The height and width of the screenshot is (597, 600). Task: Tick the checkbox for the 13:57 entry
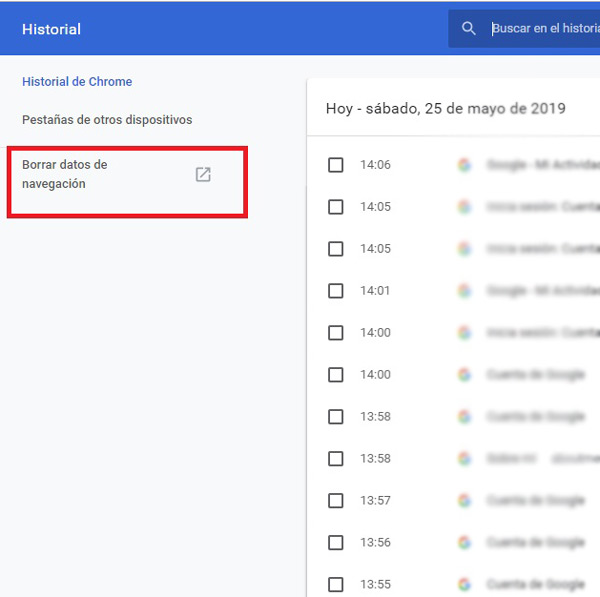[336, 500]
